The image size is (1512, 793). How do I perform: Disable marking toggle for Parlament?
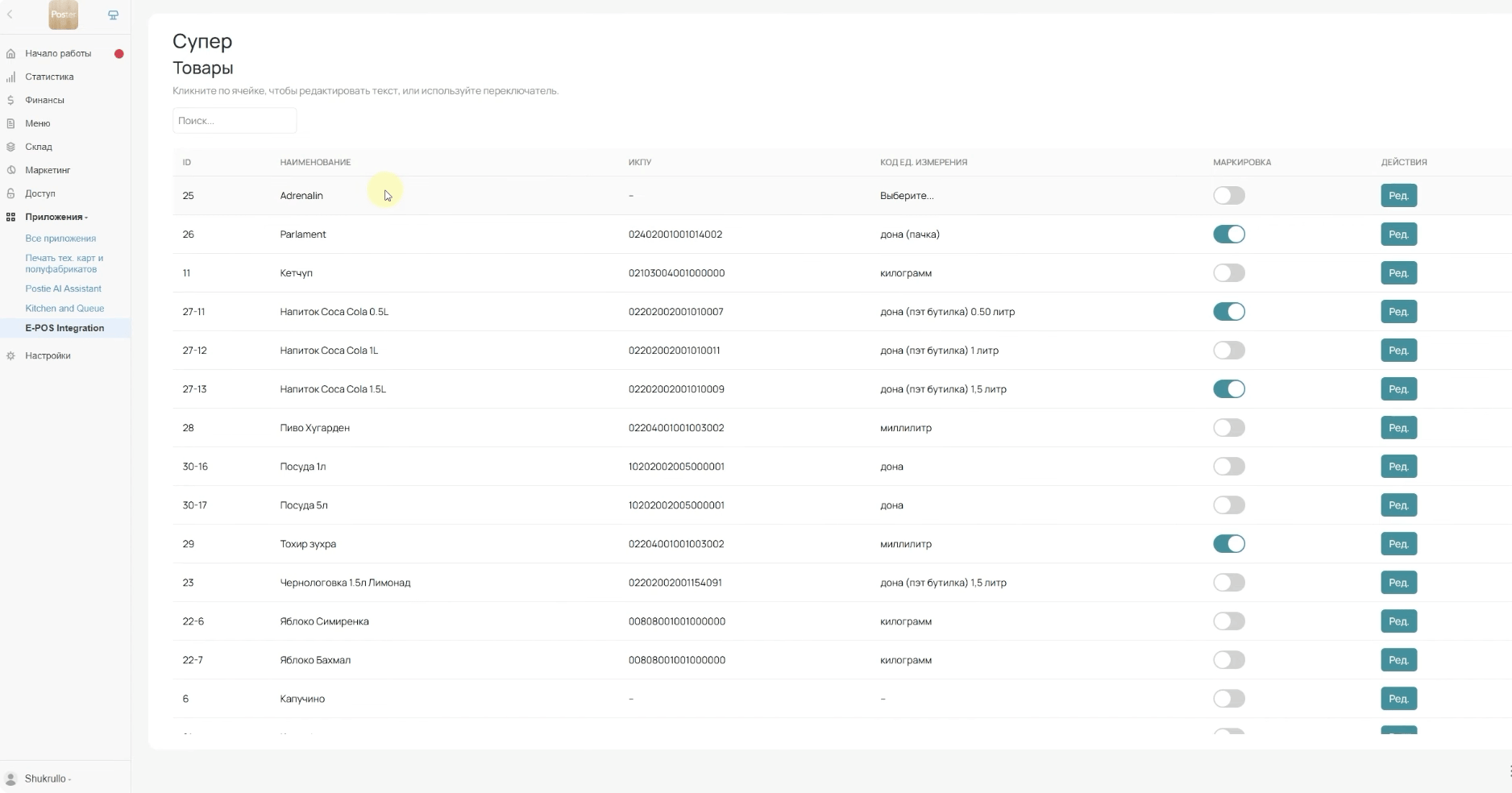(x=1228, y=235)
